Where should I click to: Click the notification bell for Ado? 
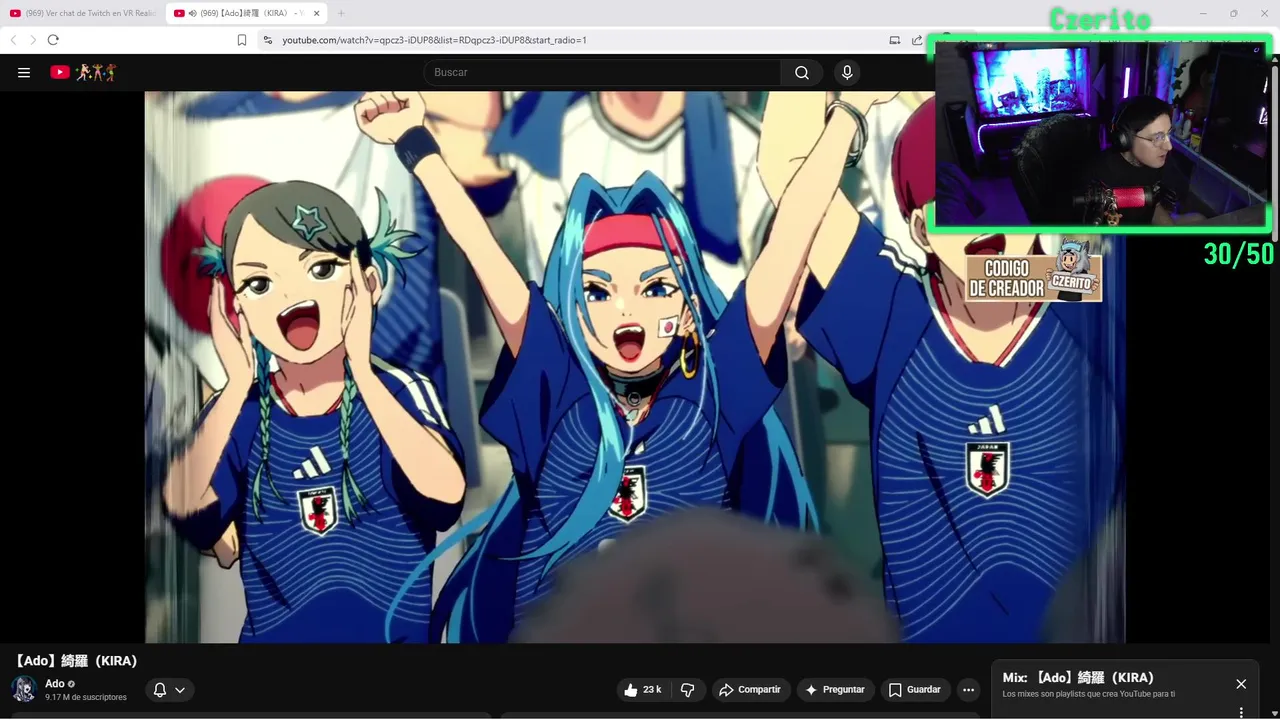[x=160, y=690]
